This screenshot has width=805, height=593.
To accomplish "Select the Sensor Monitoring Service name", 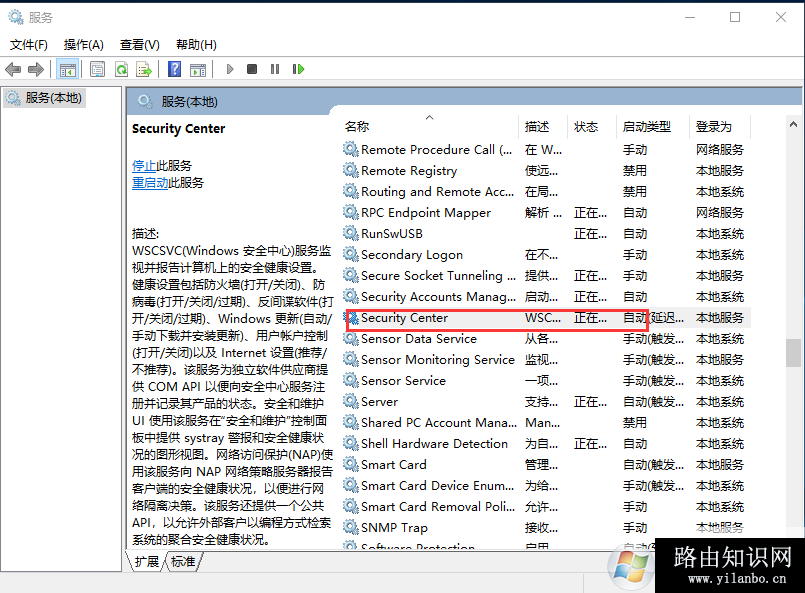I will 438,359.
